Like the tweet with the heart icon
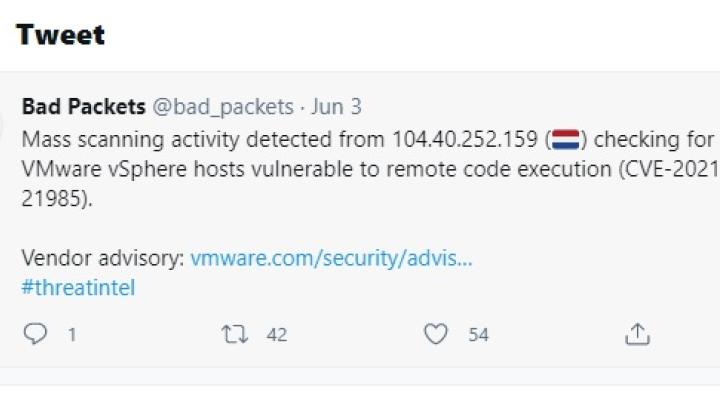 pyautogui.click(x=435, y=334)
